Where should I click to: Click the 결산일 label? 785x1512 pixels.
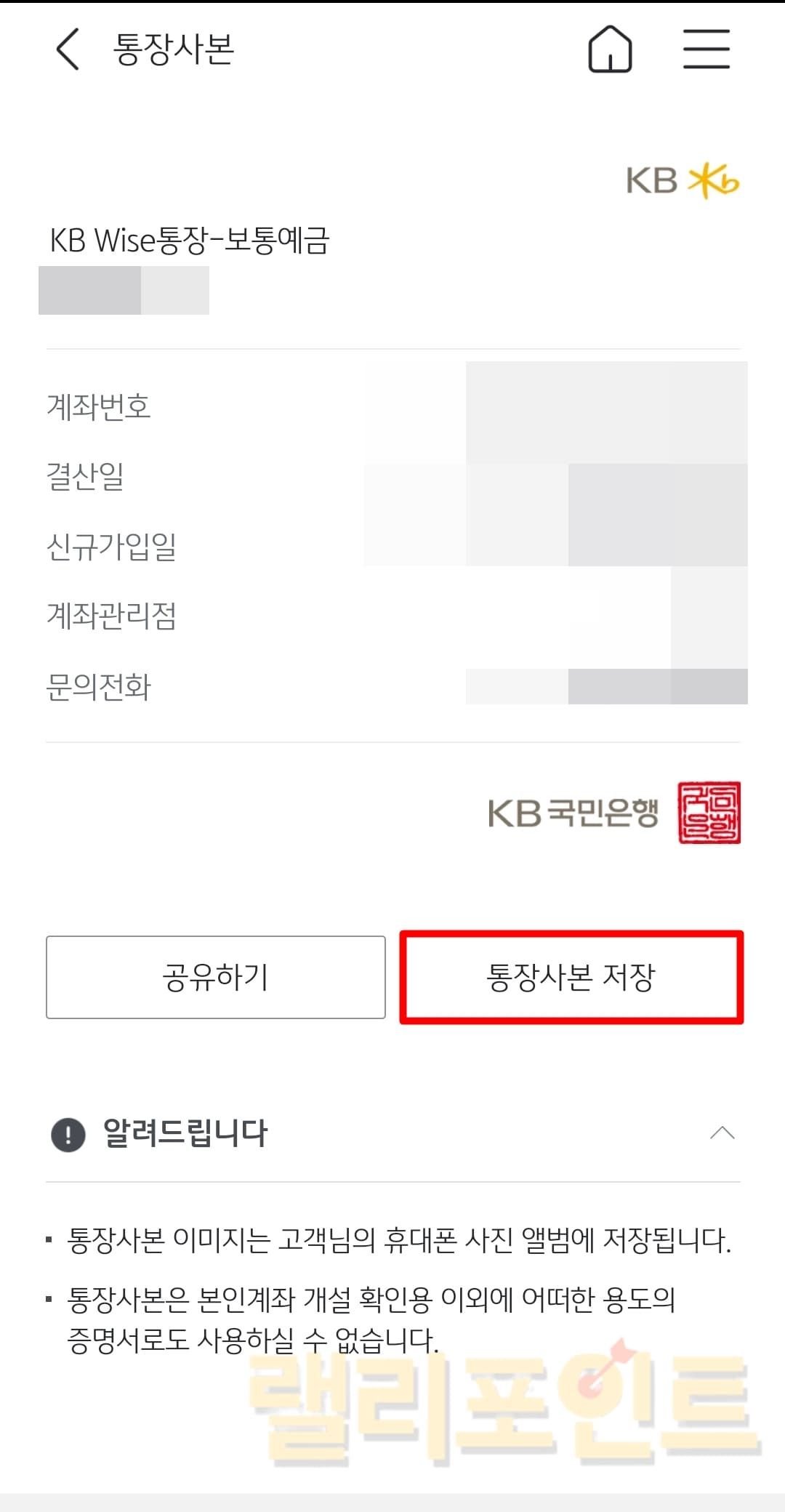pos(85,477)
